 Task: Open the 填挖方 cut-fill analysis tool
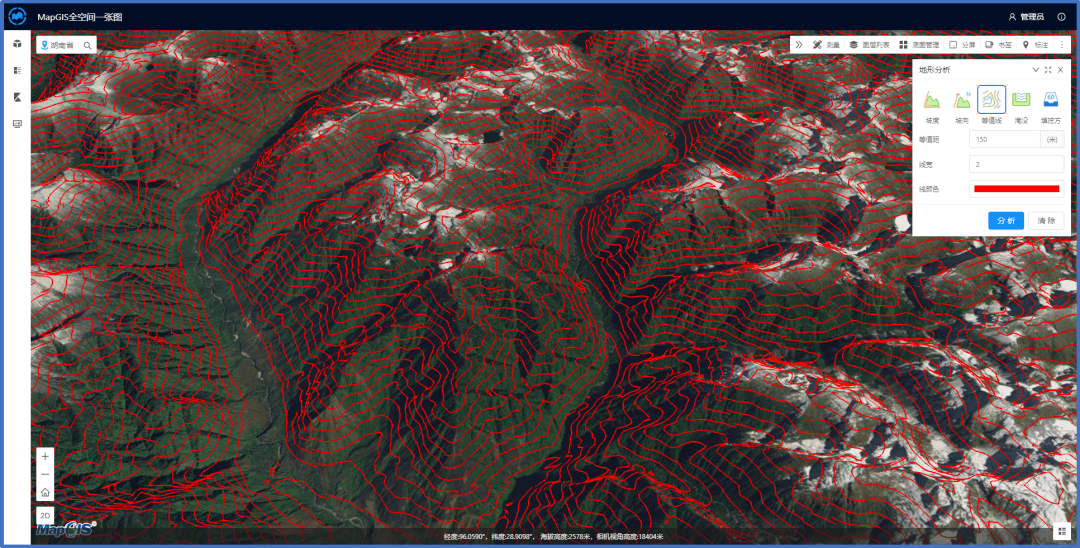(x=1051, y=99)
